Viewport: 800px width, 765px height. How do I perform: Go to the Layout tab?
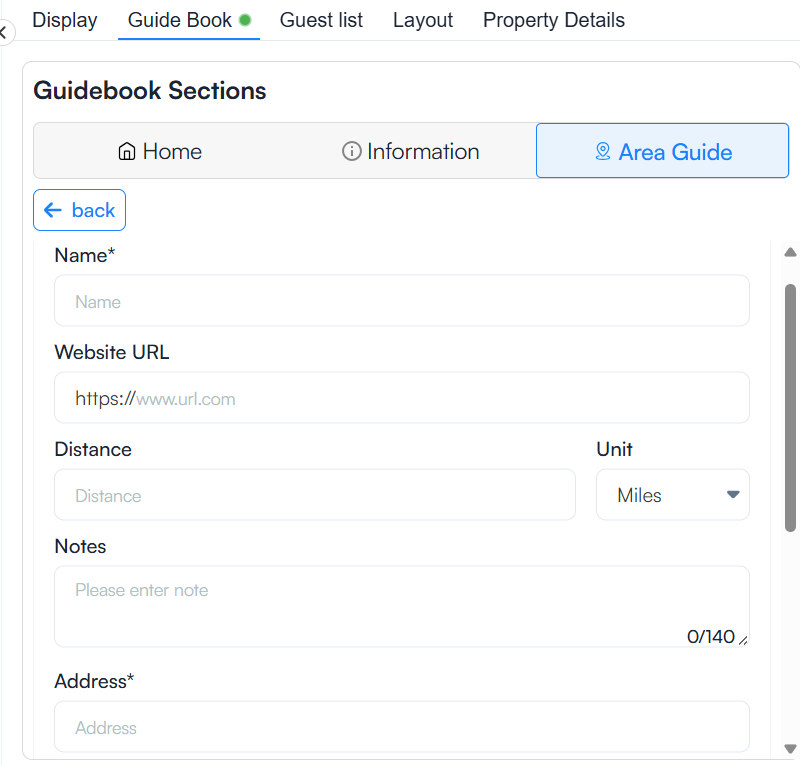(422, 20)
